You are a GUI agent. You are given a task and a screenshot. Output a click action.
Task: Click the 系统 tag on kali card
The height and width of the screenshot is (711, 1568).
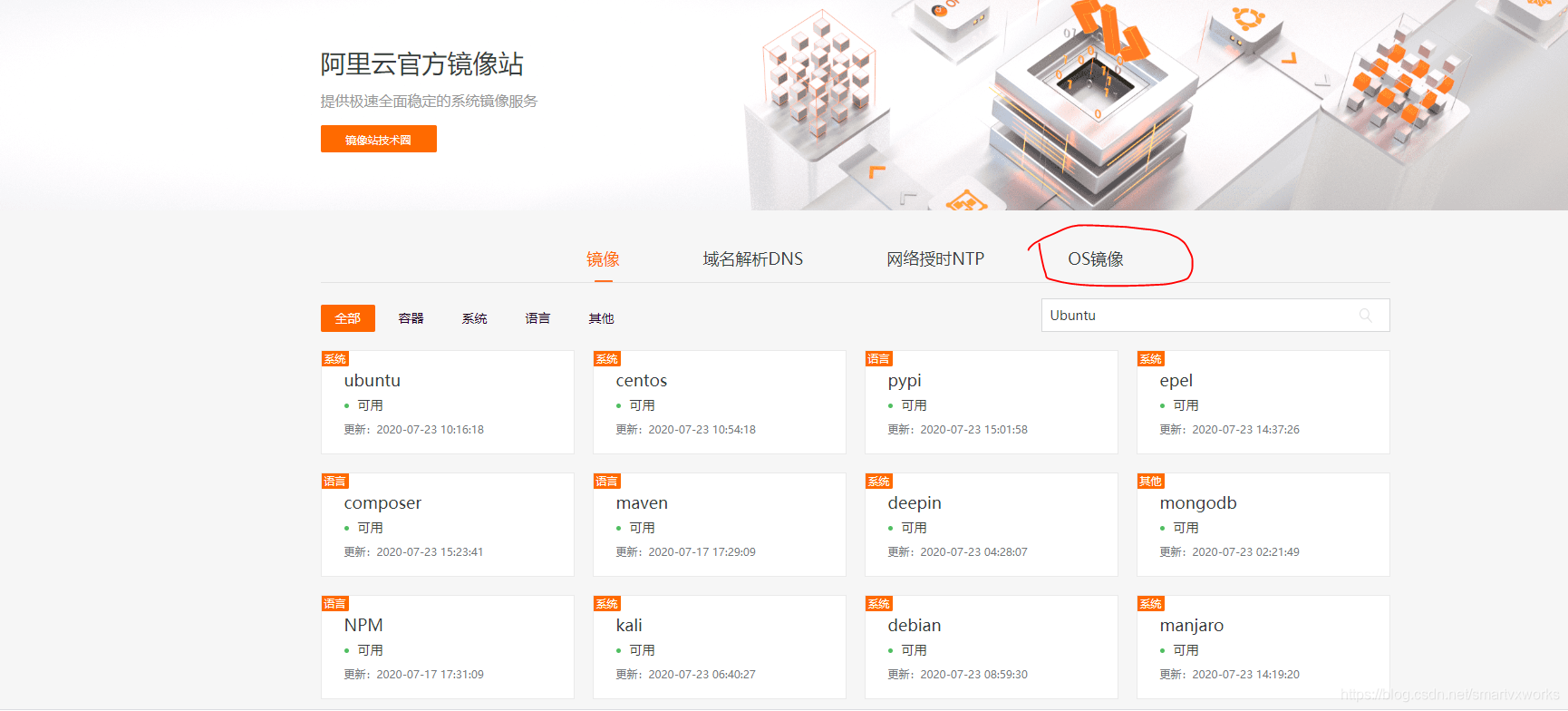coord(607,604)
